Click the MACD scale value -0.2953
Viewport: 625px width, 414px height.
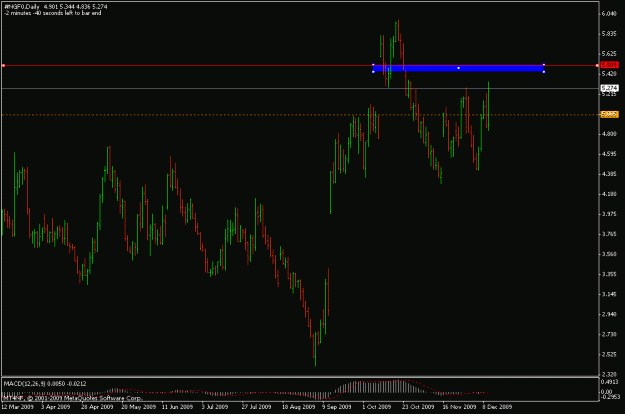pyautogui.click(x=609, y=397)
